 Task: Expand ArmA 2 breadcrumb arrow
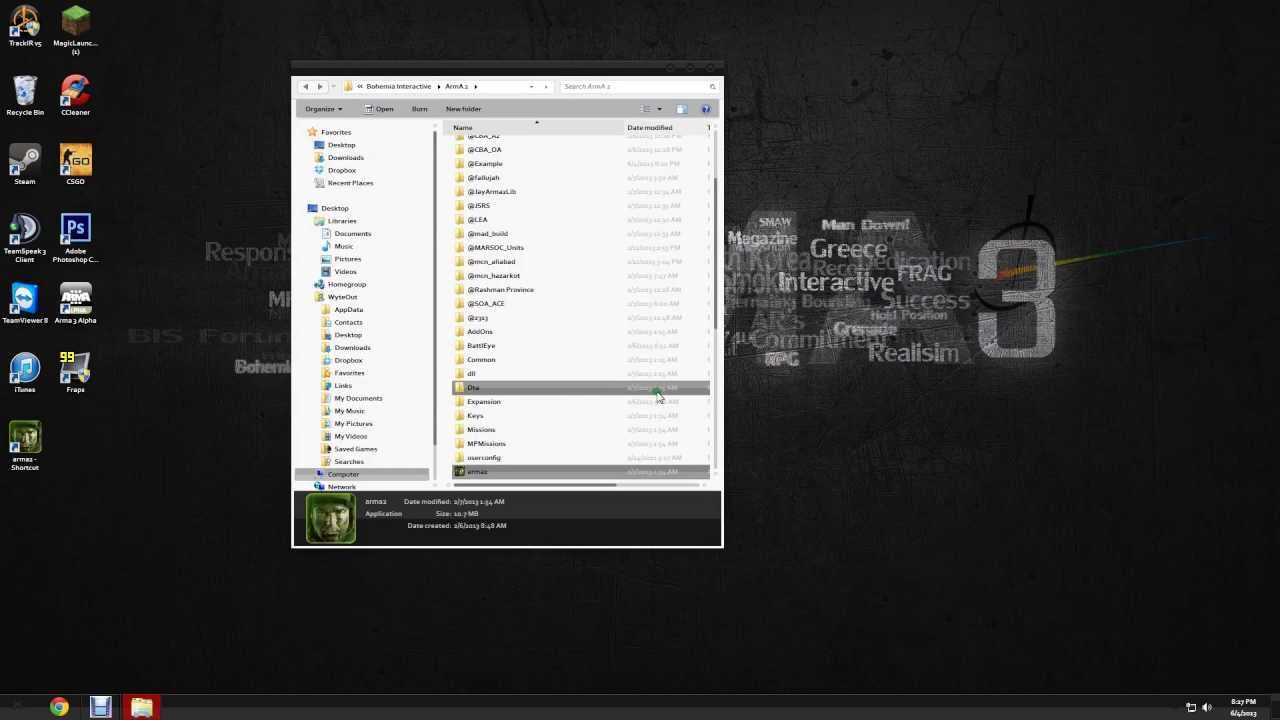point(475,86)
